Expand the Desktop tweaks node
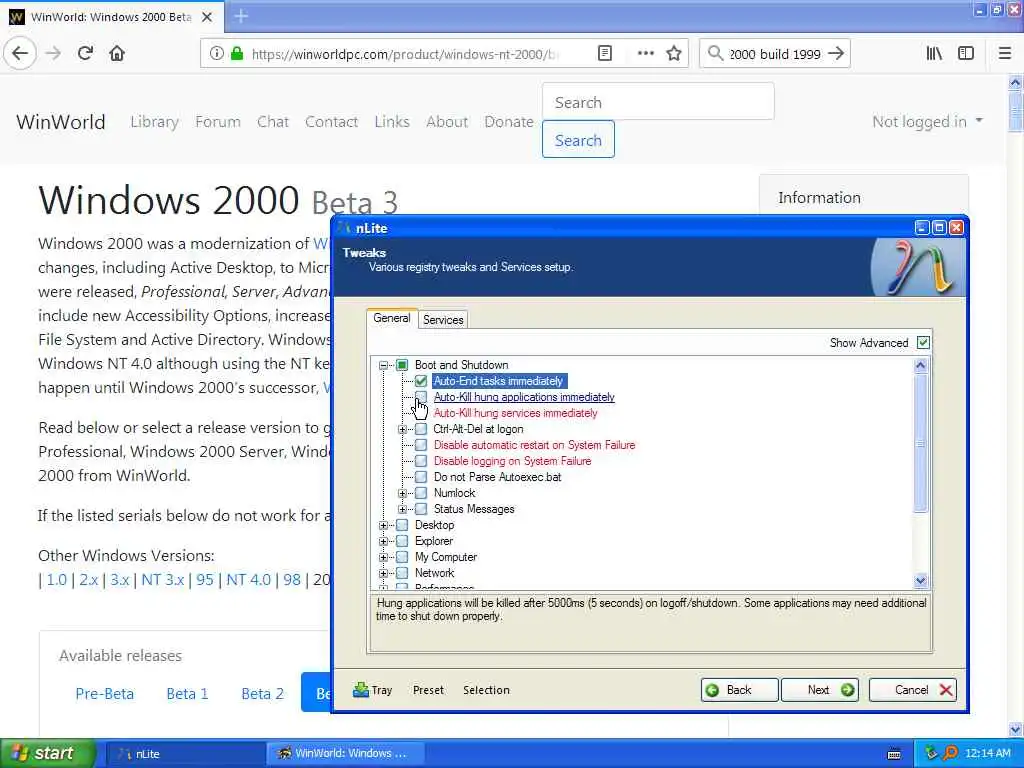Viewport: 1024px width, 768px height. [x=383, y=525]
